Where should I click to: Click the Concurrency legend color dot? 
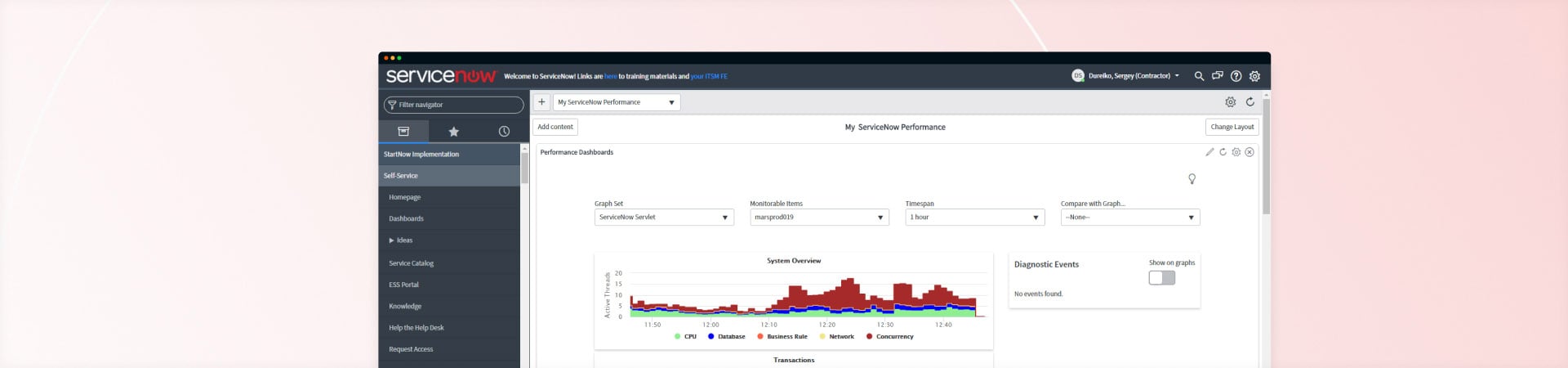click(869, 337)
